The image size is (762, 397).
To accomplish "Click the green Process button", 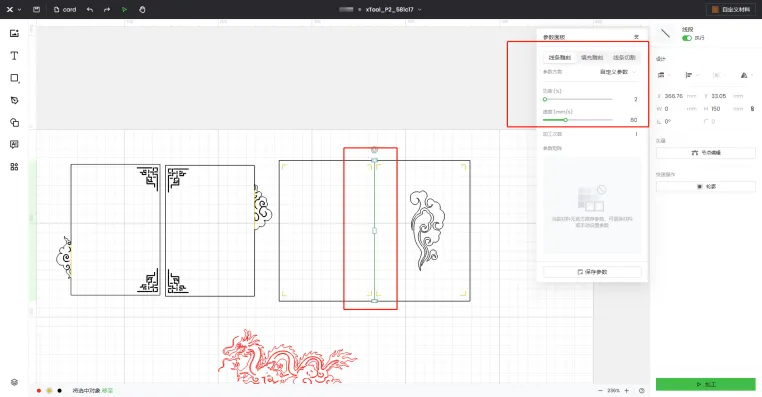I will click(706, 384).
